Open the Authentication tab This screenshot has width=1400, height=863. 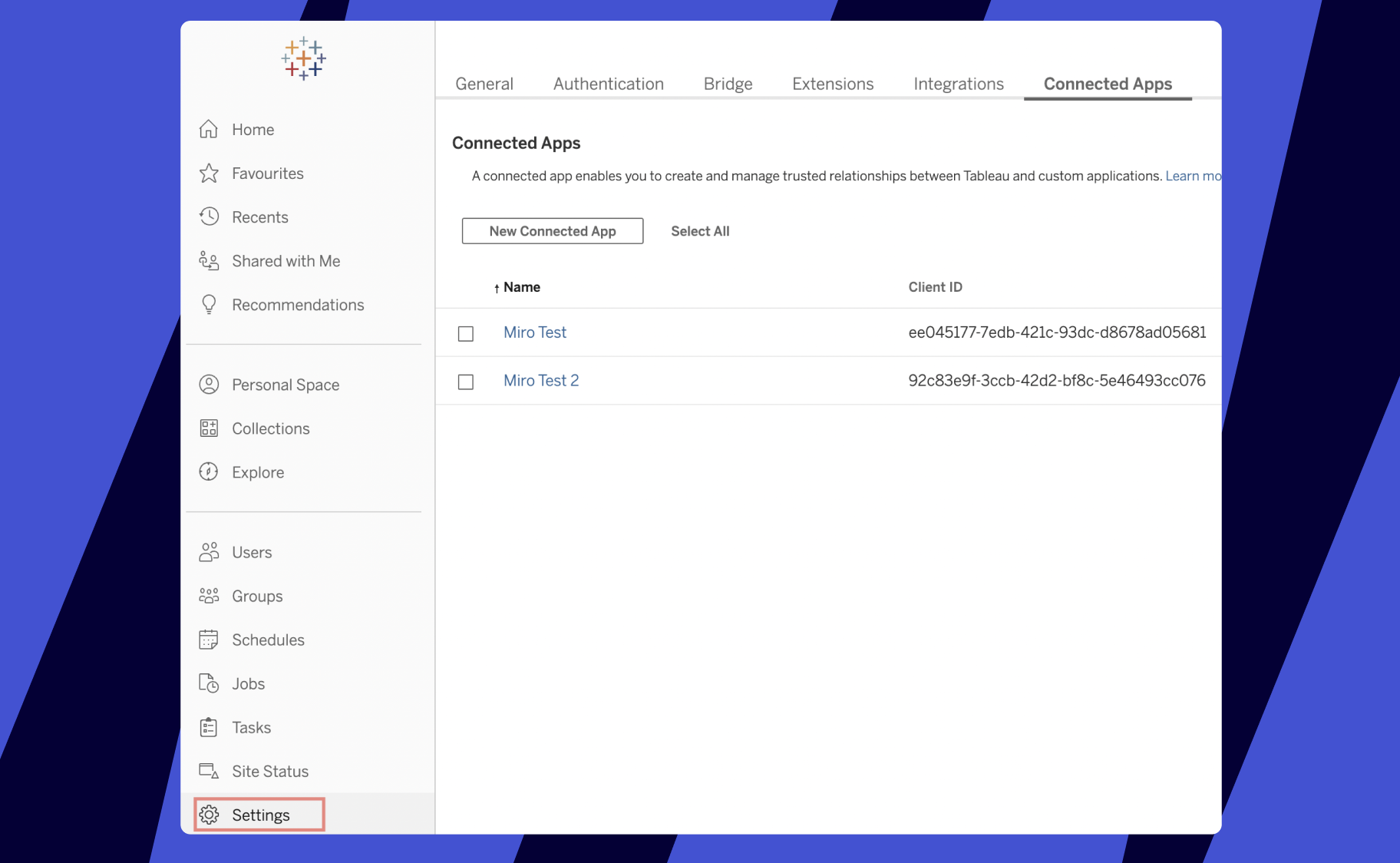(609, 84)
